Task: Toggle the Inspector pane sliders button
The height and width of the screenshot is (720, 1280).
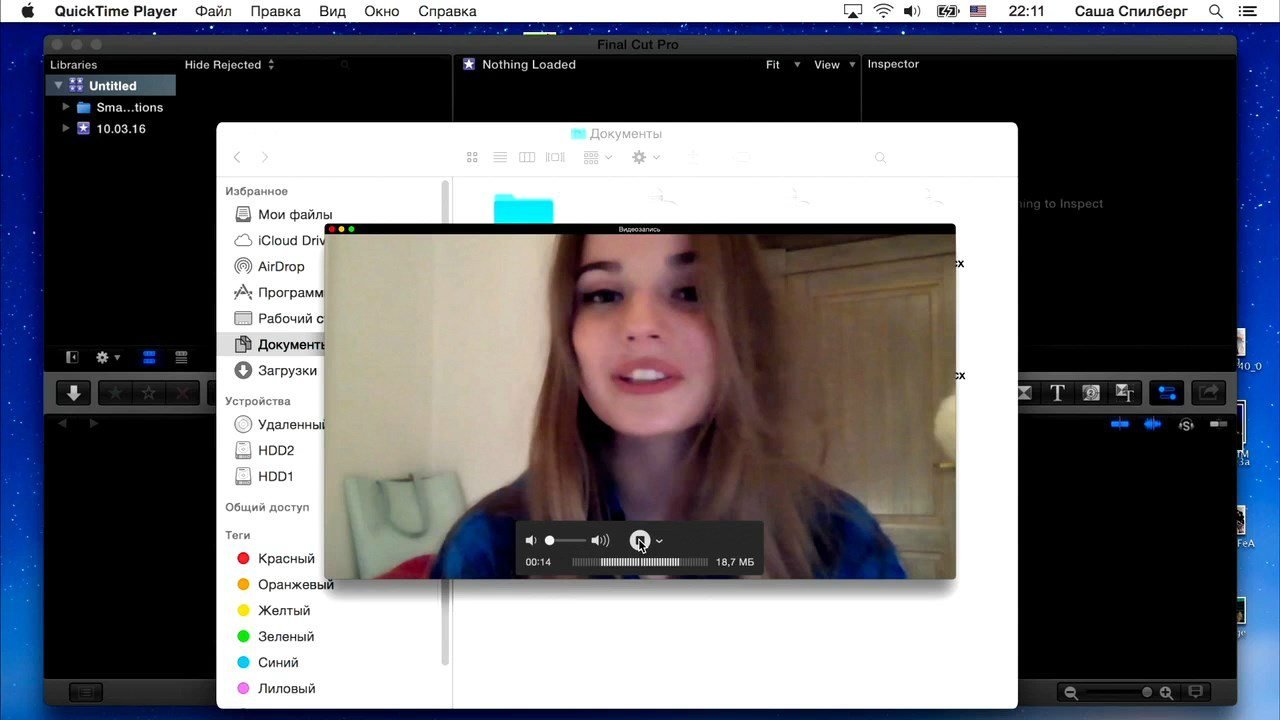Action: click(1166, 393)
